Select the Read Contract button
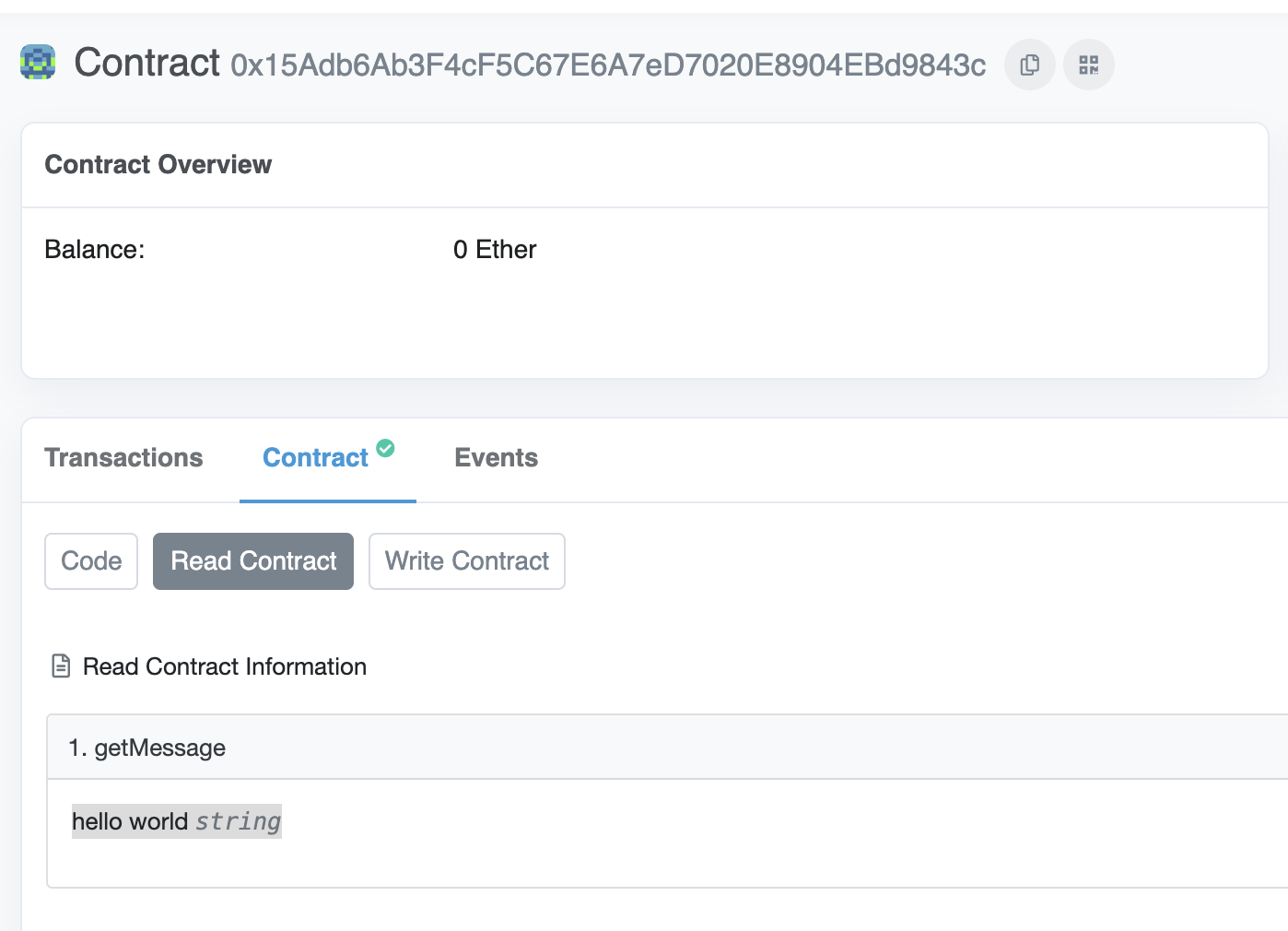 [x=253, y=561]
